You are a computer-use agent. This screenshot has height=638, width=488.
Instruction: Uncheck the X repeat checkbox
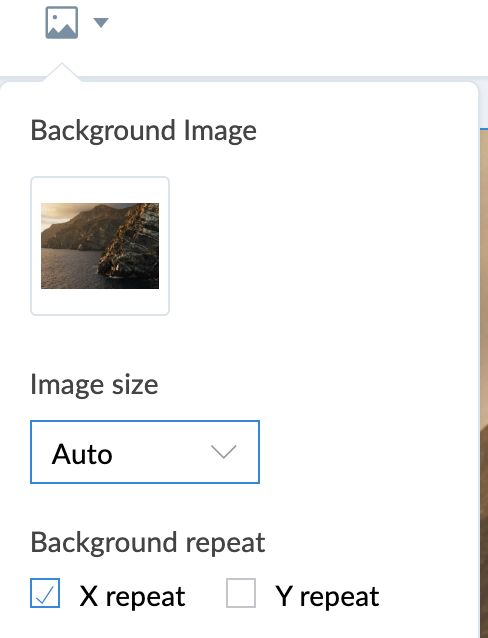tap(45, 593)
